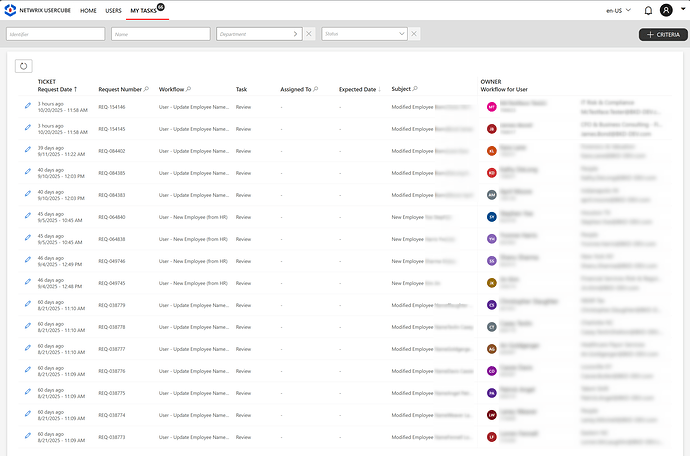Click the search icon beside Subject header

pos(416,90)
